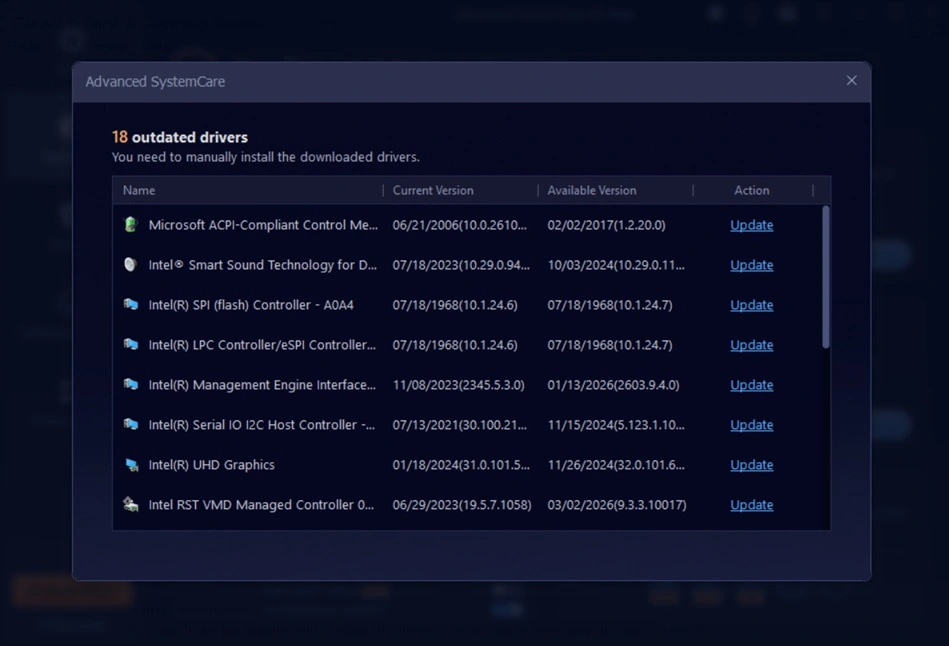949x646 pixels.
Task: Select the Microsoft ACPI-Compliant Control Me... name
Action: click(x=263, y=225)
